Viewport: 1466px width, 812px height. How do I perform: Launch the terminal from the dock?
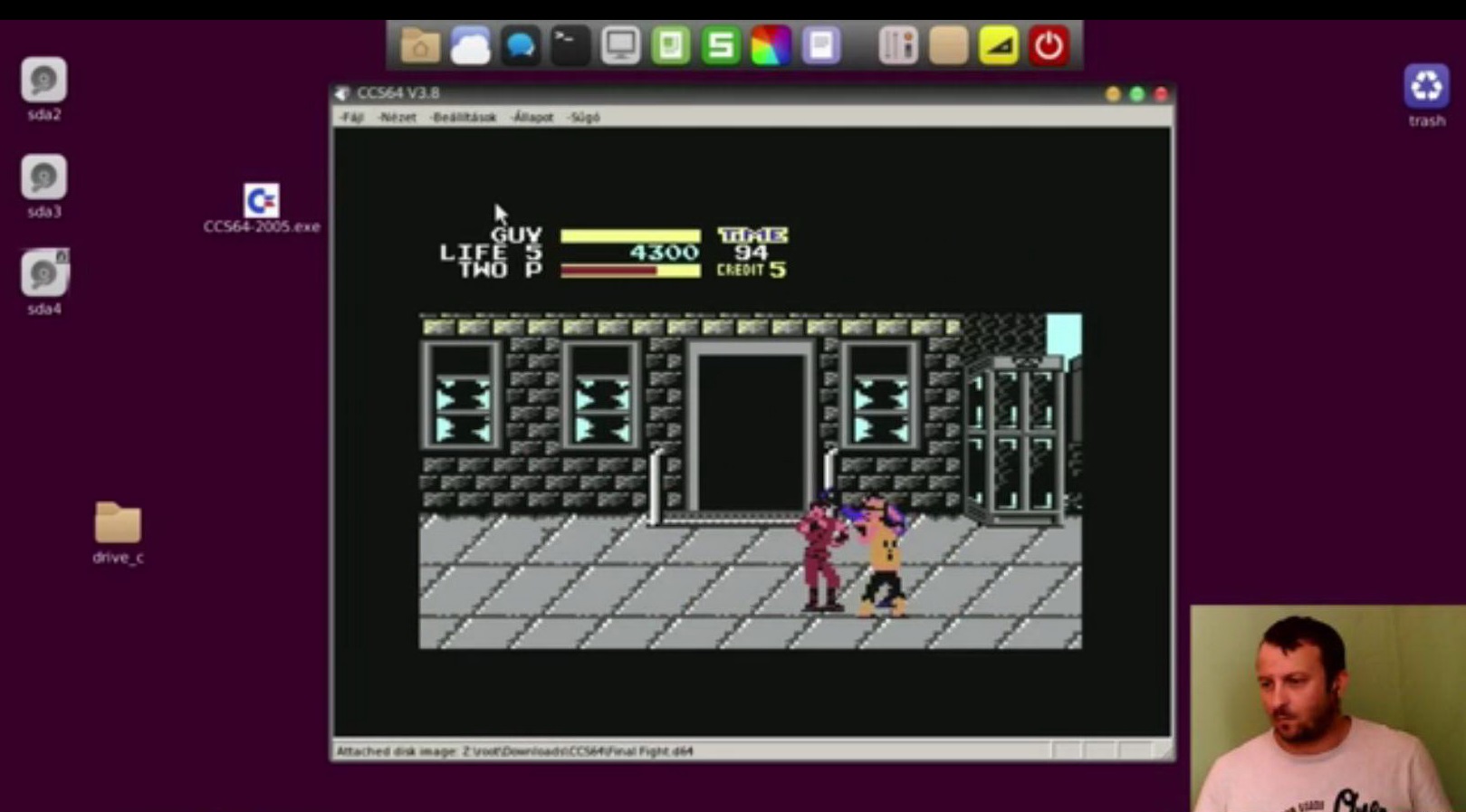(x=570, y=46)
